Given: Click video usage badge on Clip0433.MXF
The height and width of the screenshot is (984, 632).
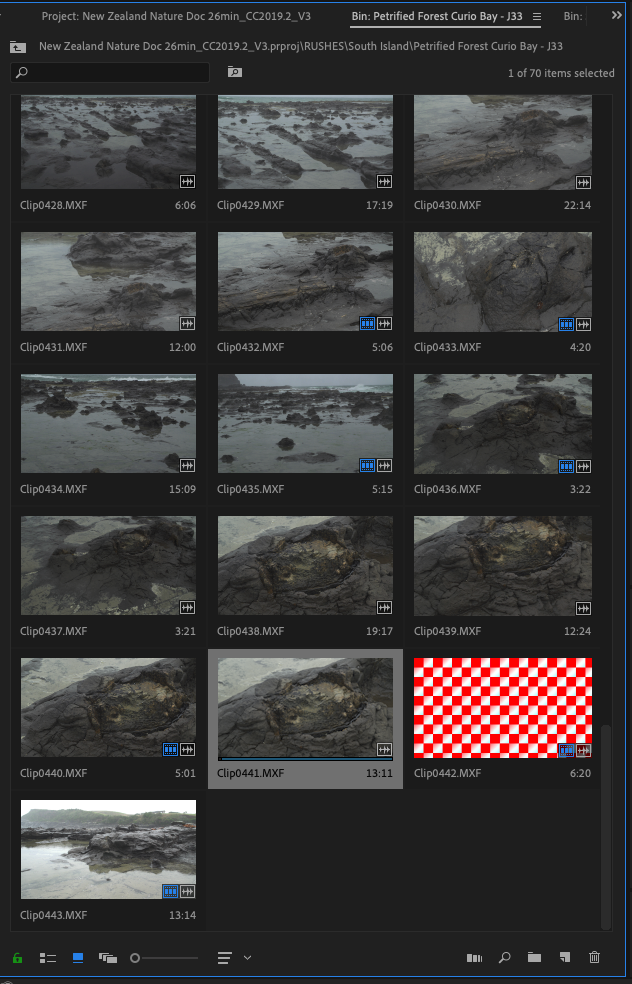Looking at the screenshot, I should click(x=566, y=324).
